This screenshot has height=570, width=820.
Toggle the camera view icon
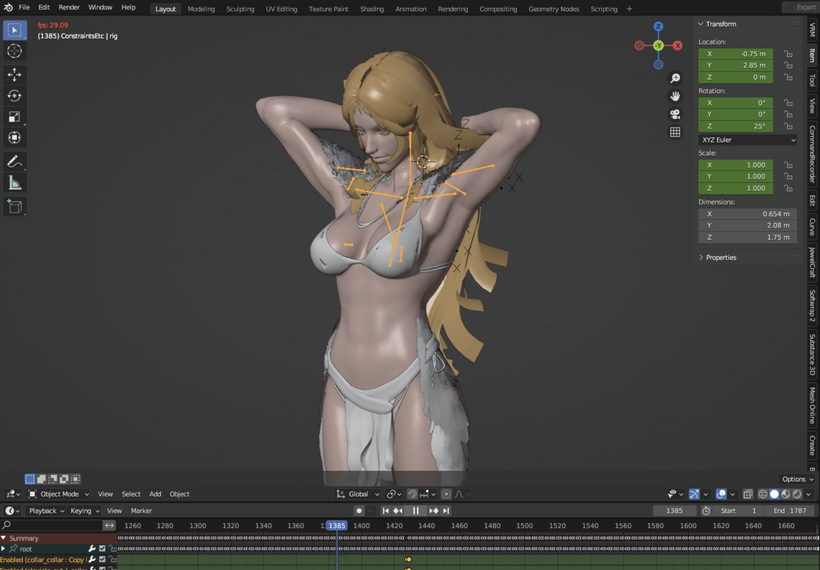pos(675,114)
